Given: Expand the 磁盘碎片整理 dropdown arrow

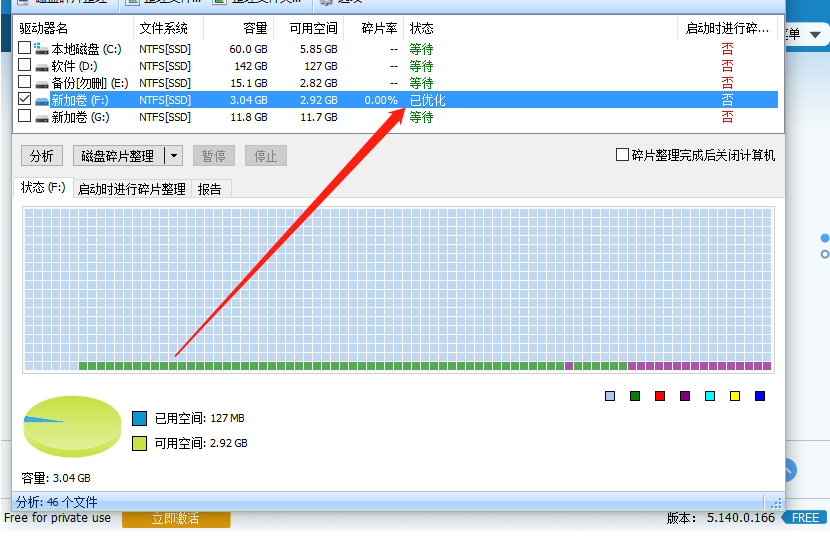Looking at the screenshot, I should pyautogui.click(x=174, y=156).
